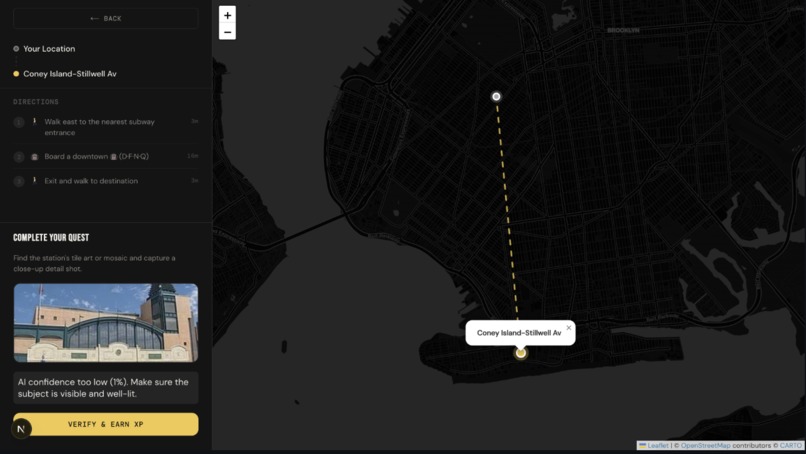Zoom in on the map

click(227, 15)
